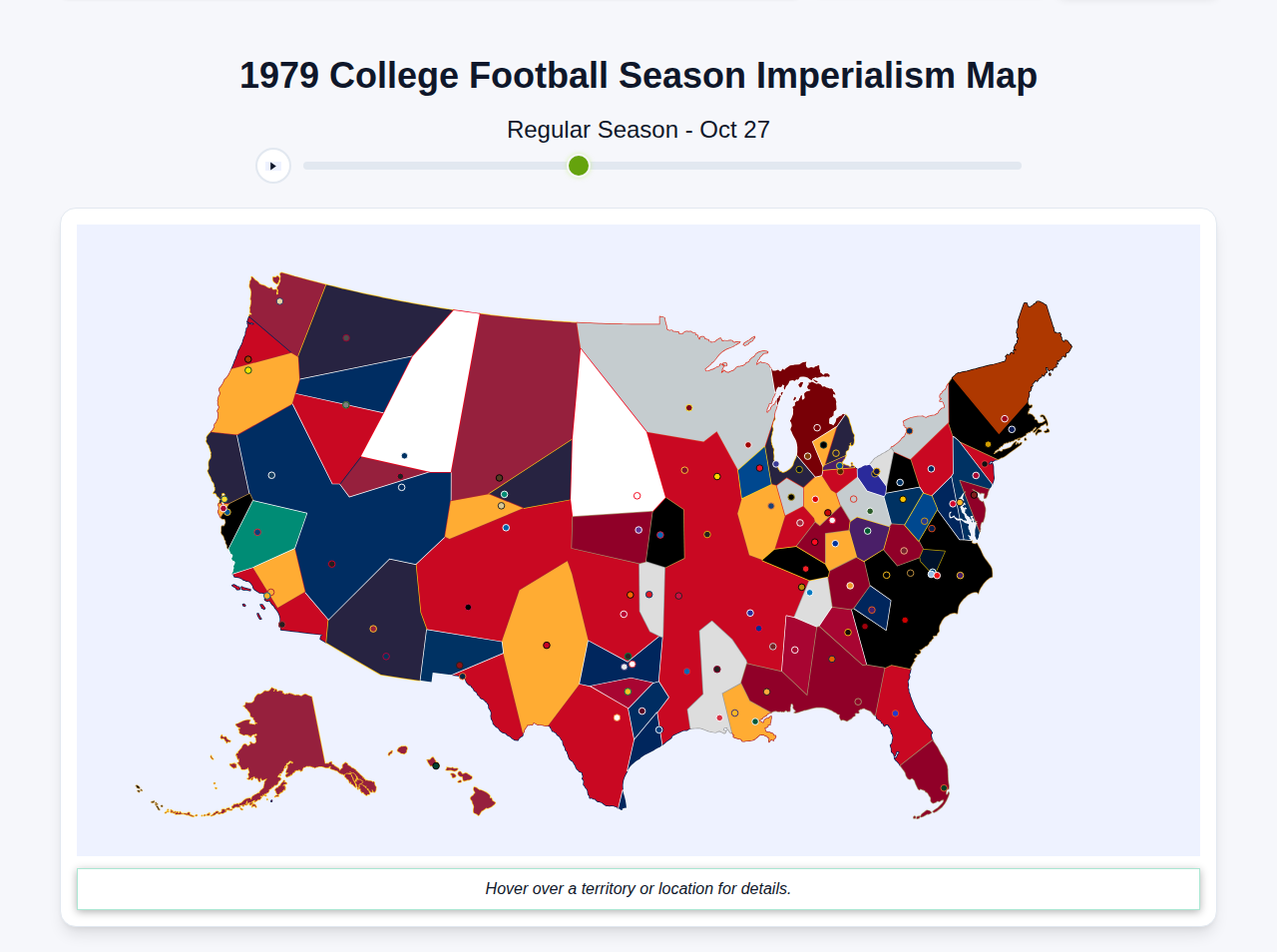Image resolution: width=1277 pixels, height=952 pixels.
Task: Click the school location marker on the Florida peninsula
Action: [944, 787]
